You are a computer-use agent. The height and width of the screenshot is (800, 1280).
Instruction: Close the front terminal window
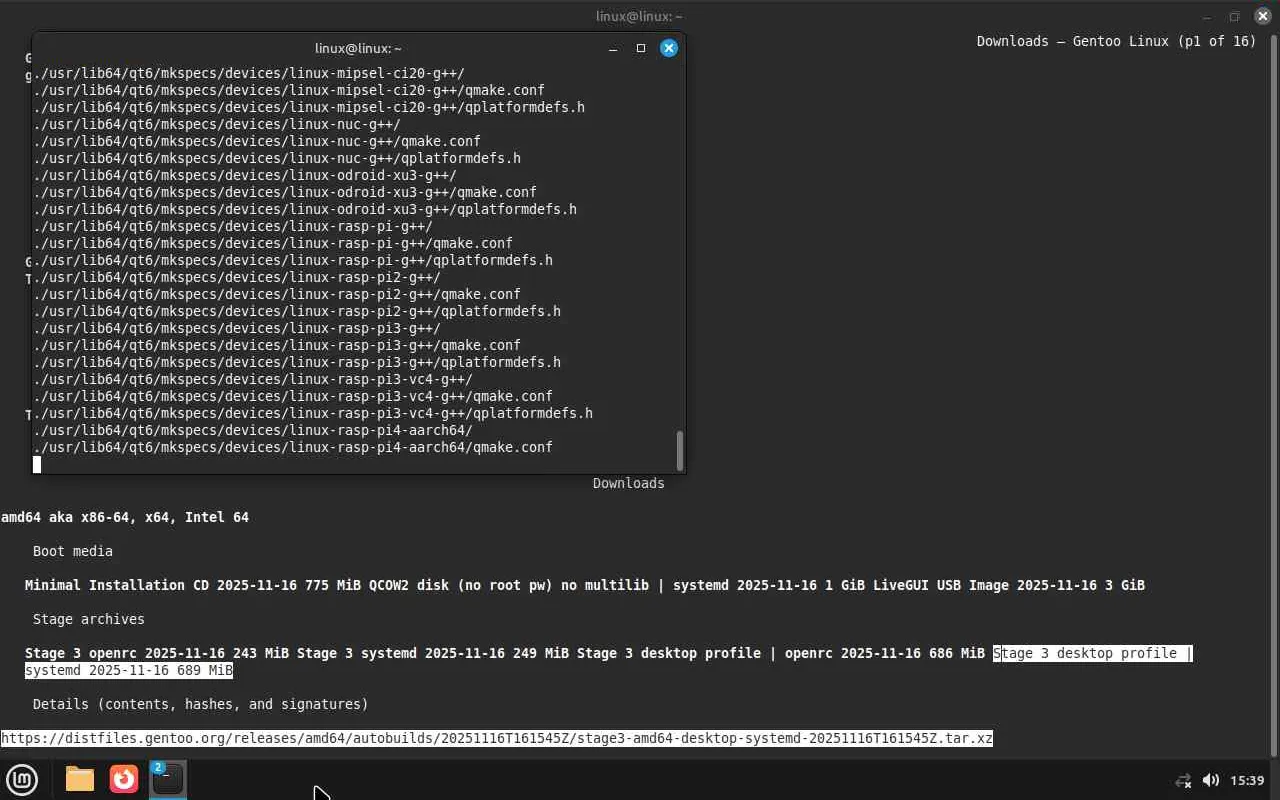(669, 48)
